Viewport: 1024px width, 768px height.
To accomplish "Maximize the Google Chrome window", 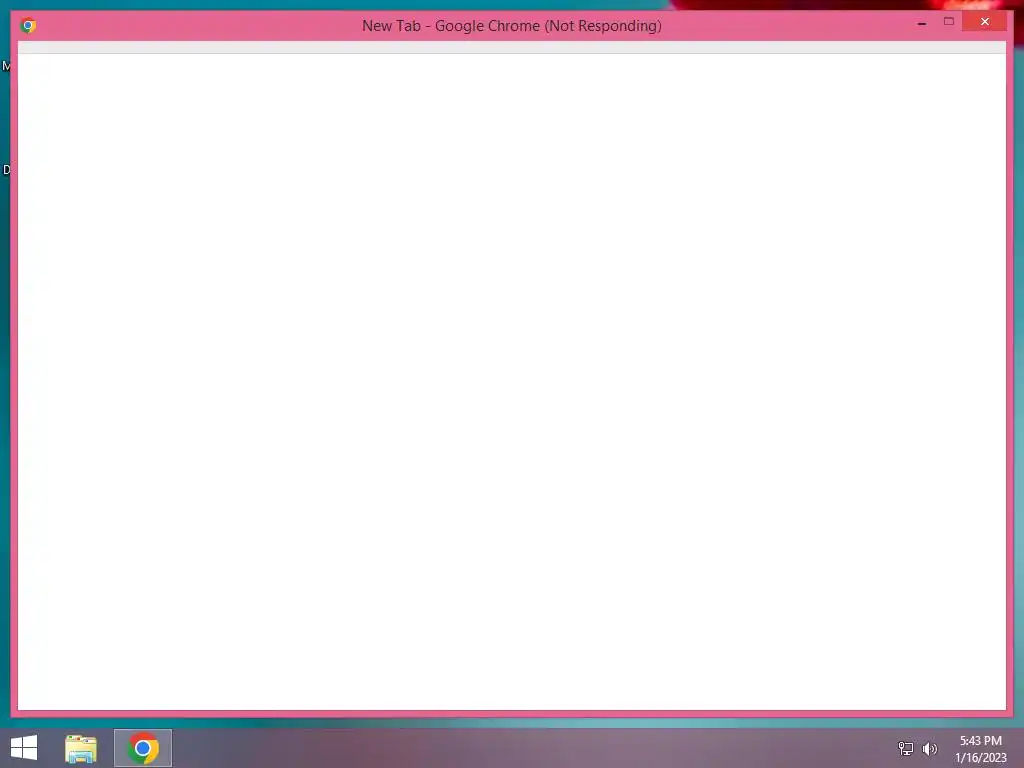I will click(x=949, y=22).
